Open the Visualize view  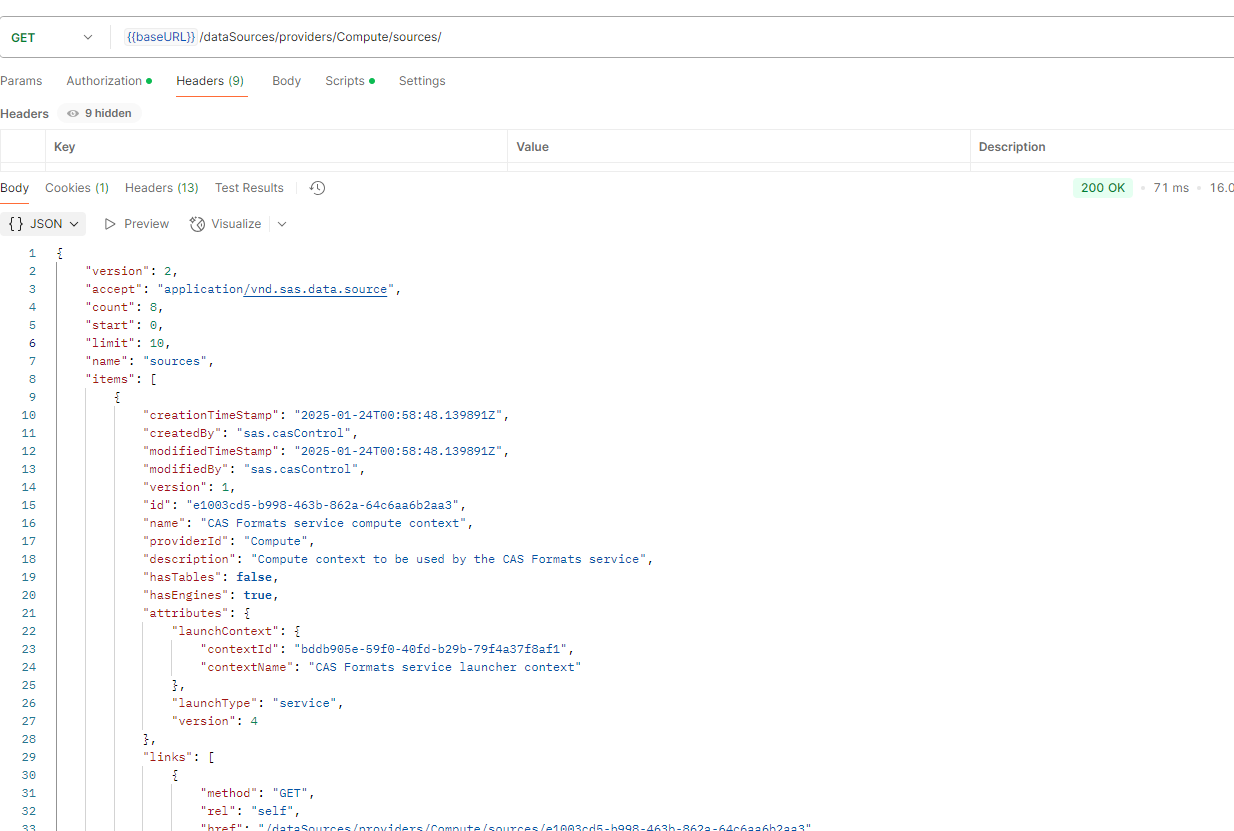pos(225,223)
